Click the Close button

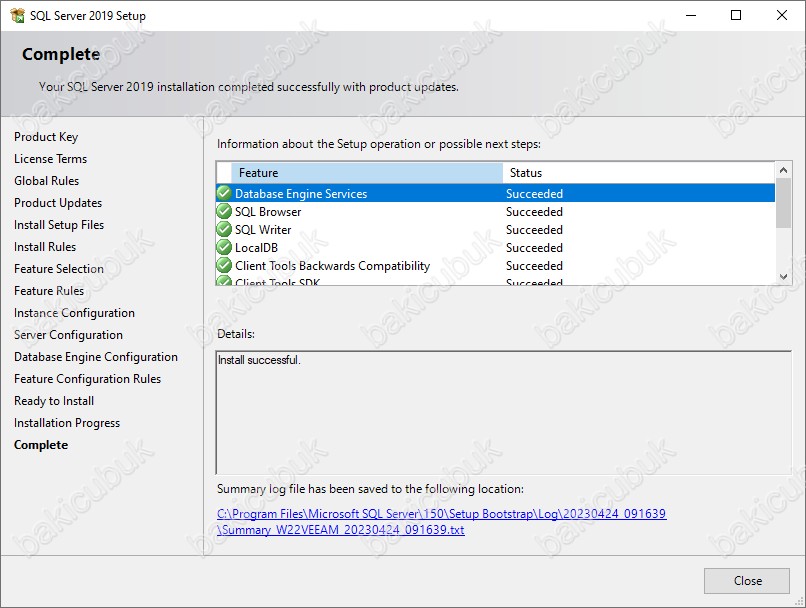747,581
